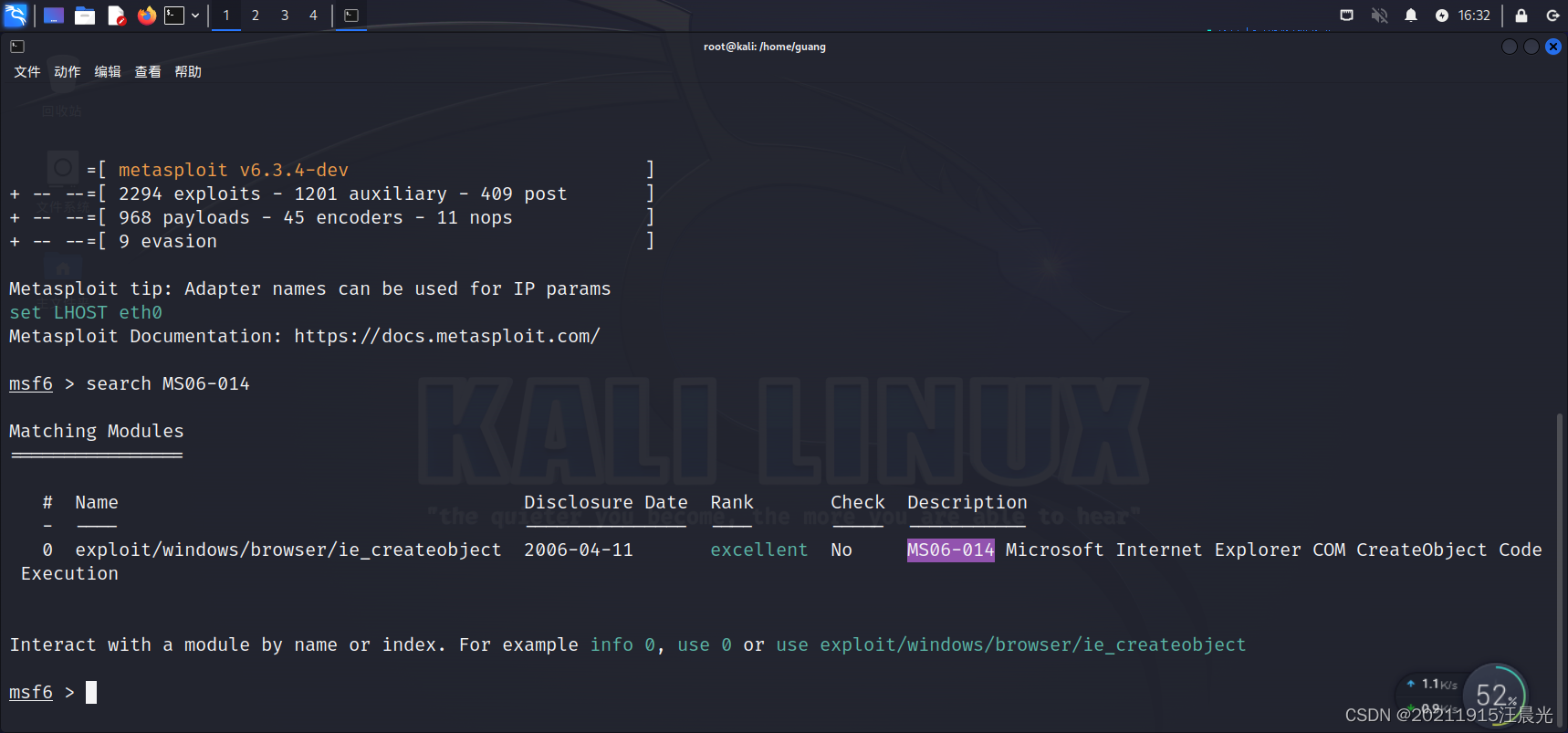The height and width of the screenshot is (733, 1568).
Task: Open the 文件 menu
Action: coord(27,71)
